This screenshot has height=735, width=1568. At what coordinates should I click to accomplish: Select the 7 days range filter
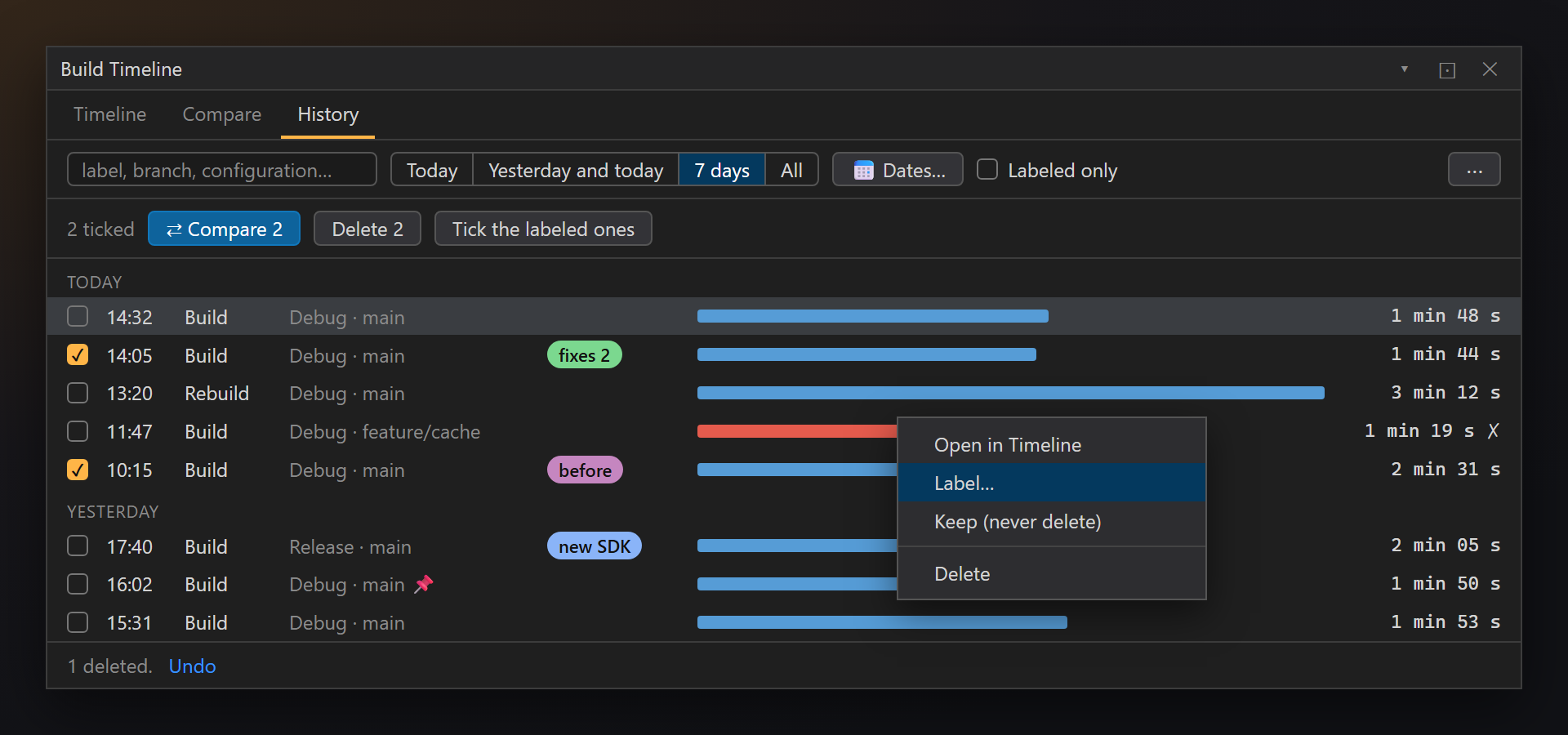coord(722,170)
